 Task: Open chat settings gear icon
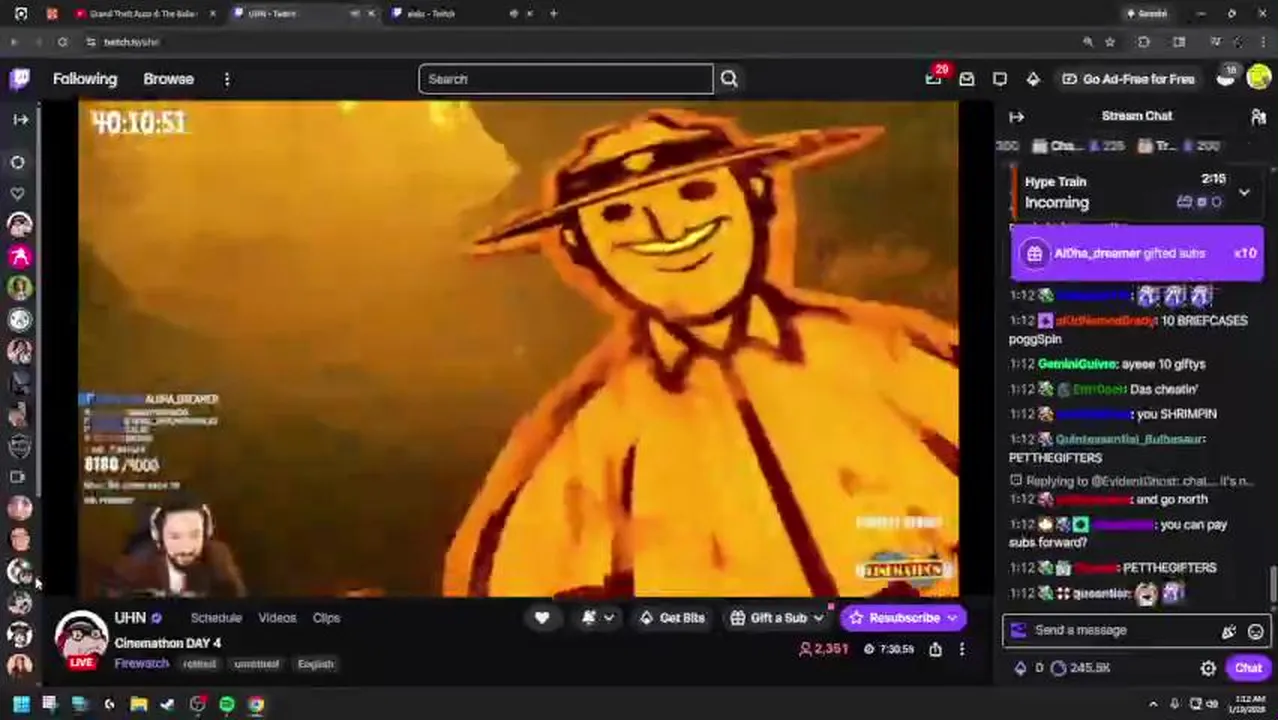(1208, 668)
